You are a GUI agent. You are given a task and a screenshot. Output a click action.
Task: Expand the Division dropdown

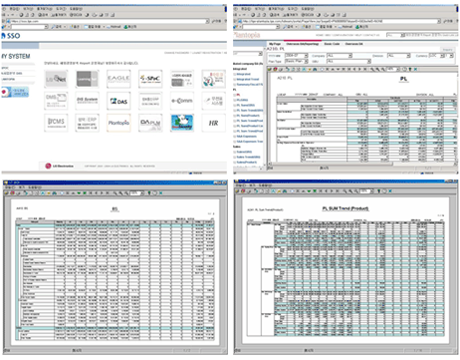point(399,56)
